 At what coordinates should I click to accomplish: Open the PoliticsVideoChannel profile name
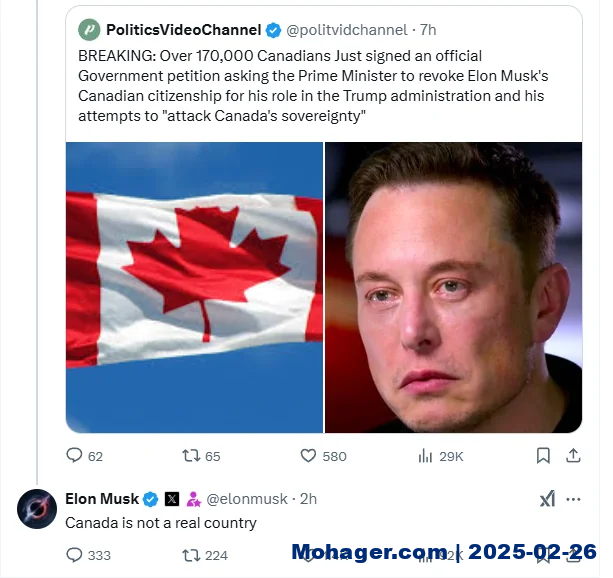(x=183, y=30)
